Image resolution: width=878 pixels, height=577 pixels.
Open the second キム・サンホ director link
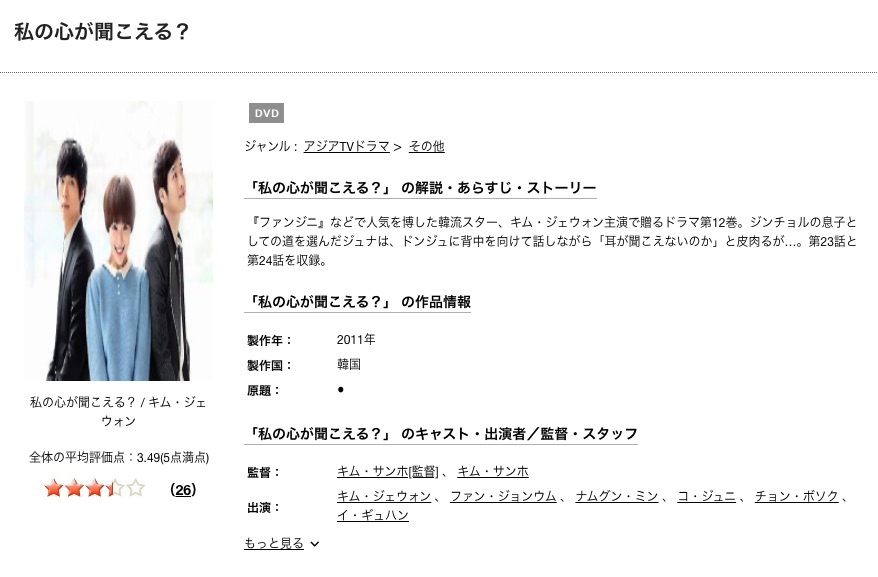tap(493, 472)
